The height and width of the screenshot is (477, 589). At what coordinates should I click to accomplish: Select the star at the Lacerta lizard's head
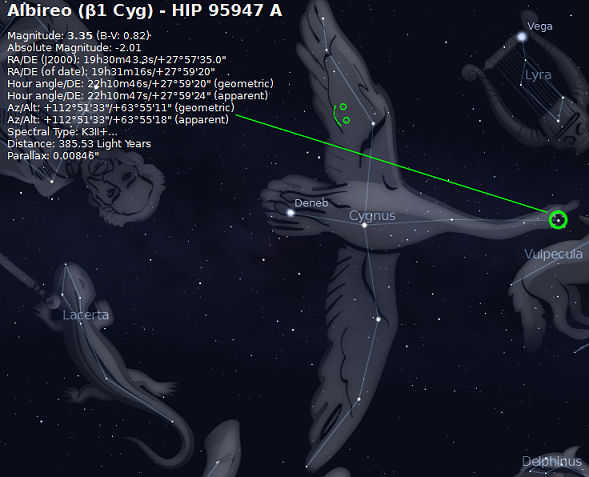65,264
